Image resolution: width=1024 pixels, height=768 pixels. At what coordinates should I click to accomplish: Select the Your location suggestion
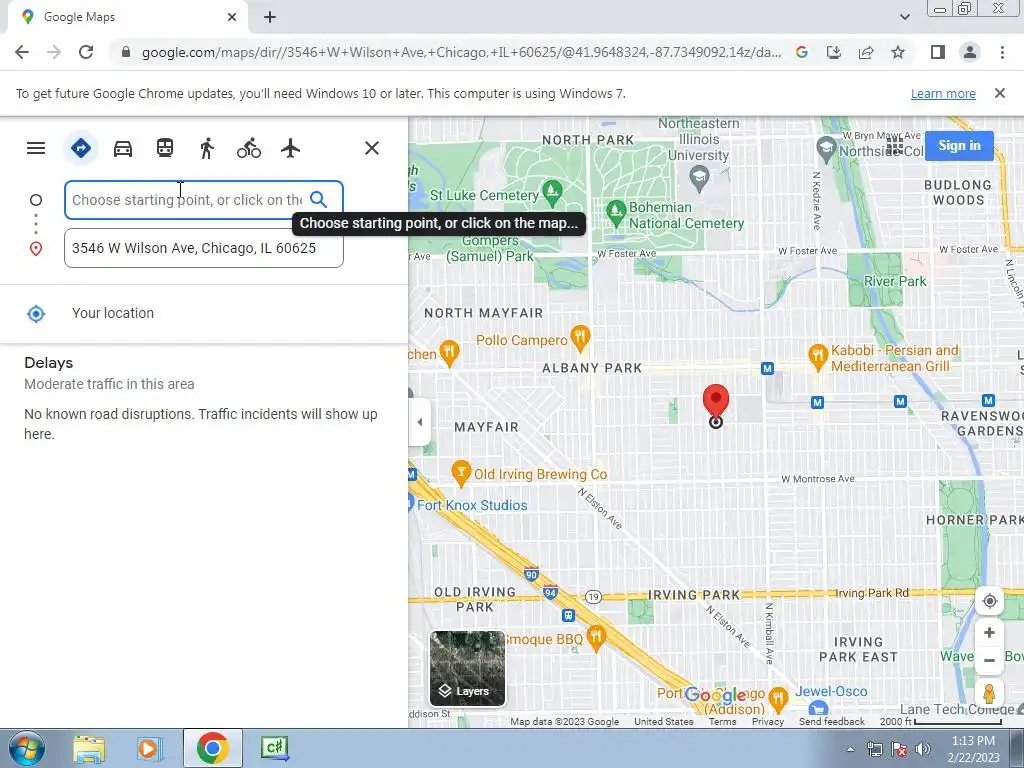point(204,313)
